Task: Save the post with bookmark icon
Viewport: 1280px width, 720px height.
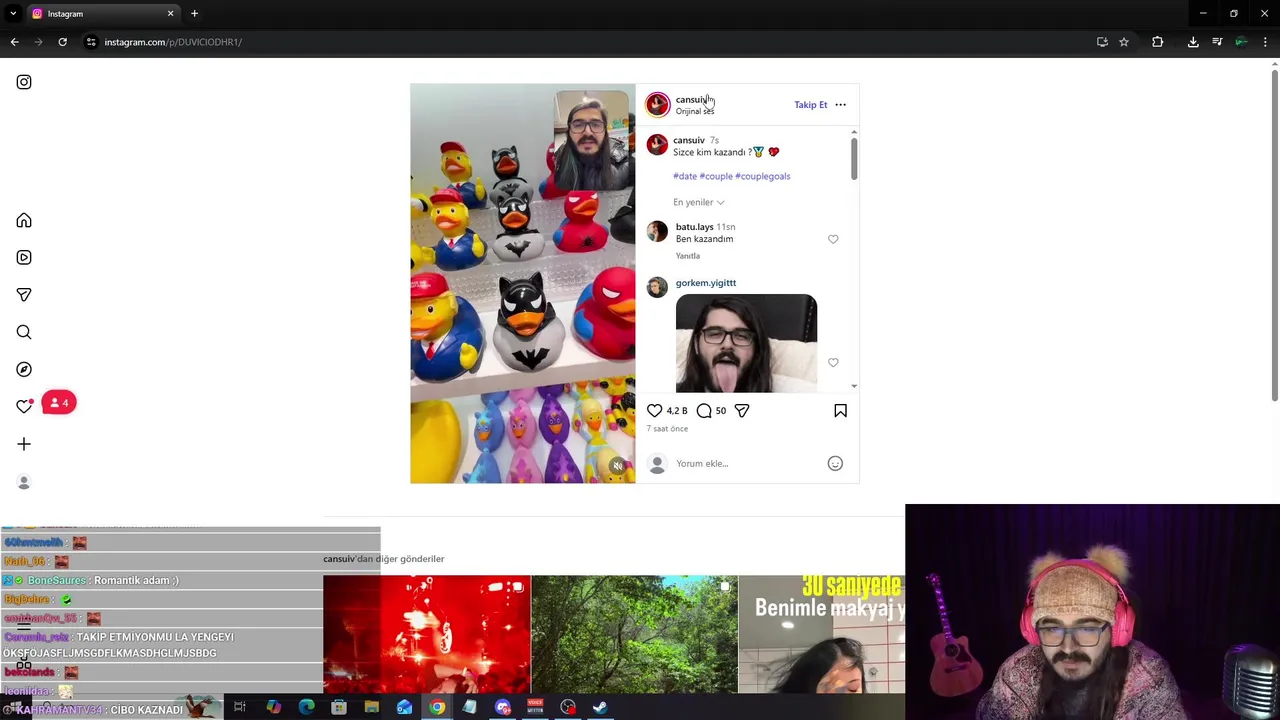Action: point(840,410)
